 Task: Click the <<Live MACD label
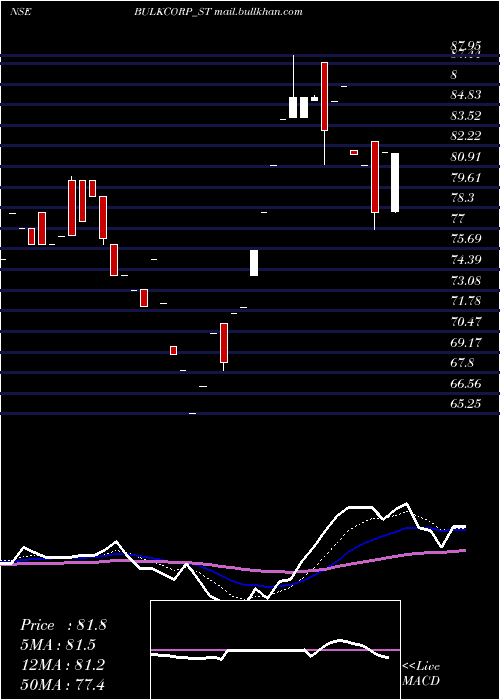421,674
